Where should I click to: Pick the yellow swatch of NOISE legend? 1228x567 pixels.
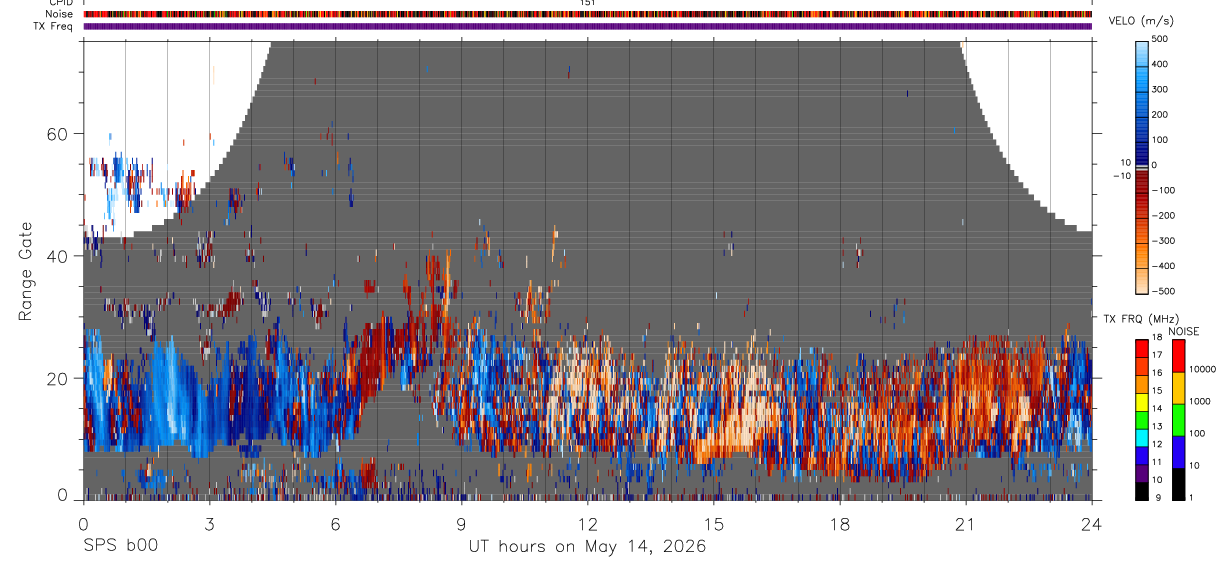(1178, 388)
